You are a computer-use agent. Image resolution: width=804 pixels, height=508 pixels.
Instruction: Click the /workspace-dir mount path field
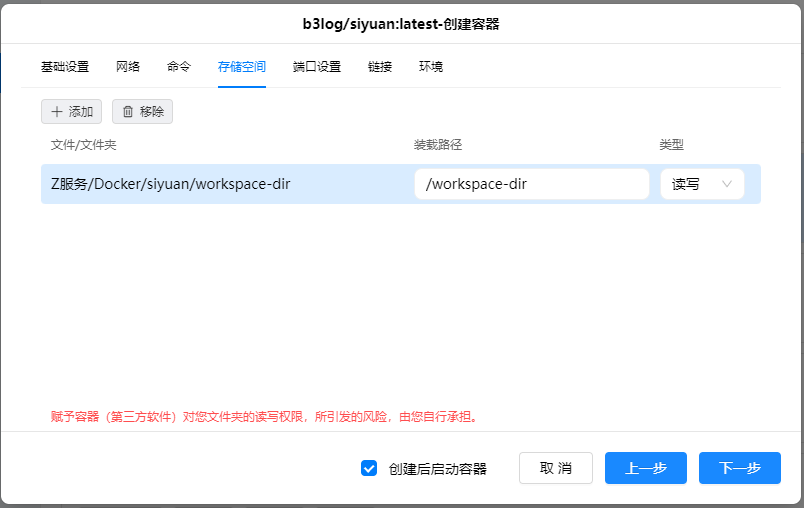(x=531, y=184)
